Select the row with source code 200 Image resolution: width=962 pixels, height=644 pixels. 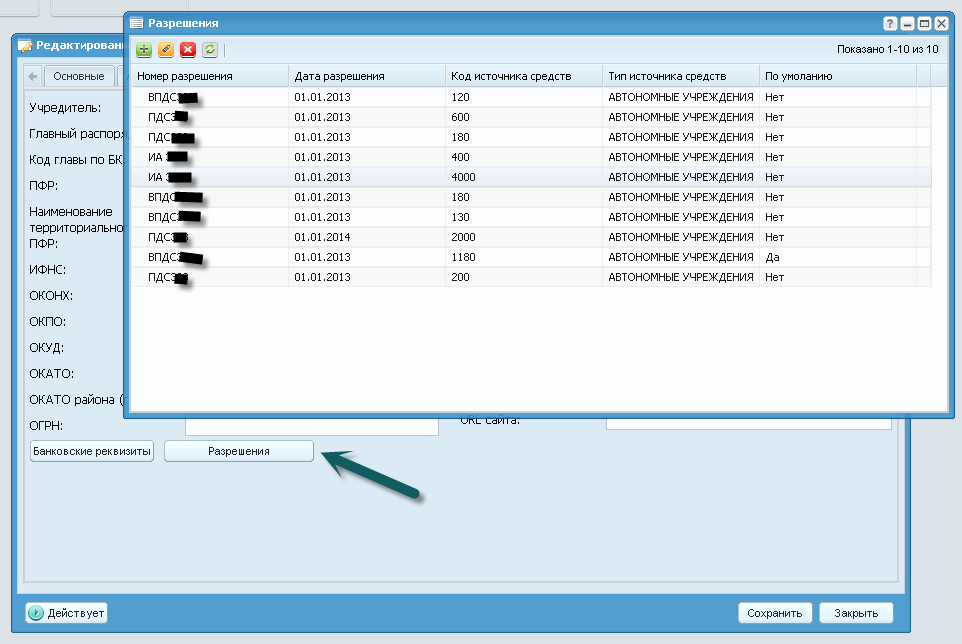[531, 277]
